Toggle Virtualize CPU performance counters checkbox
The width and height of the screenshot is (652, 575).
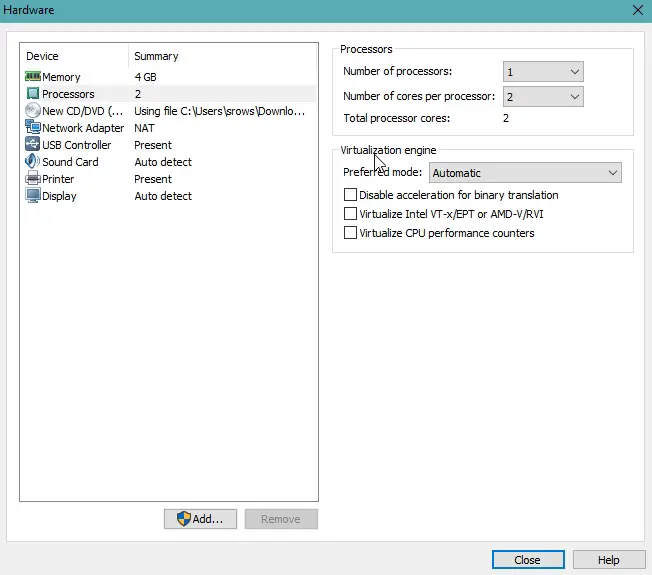pos(350,232)
